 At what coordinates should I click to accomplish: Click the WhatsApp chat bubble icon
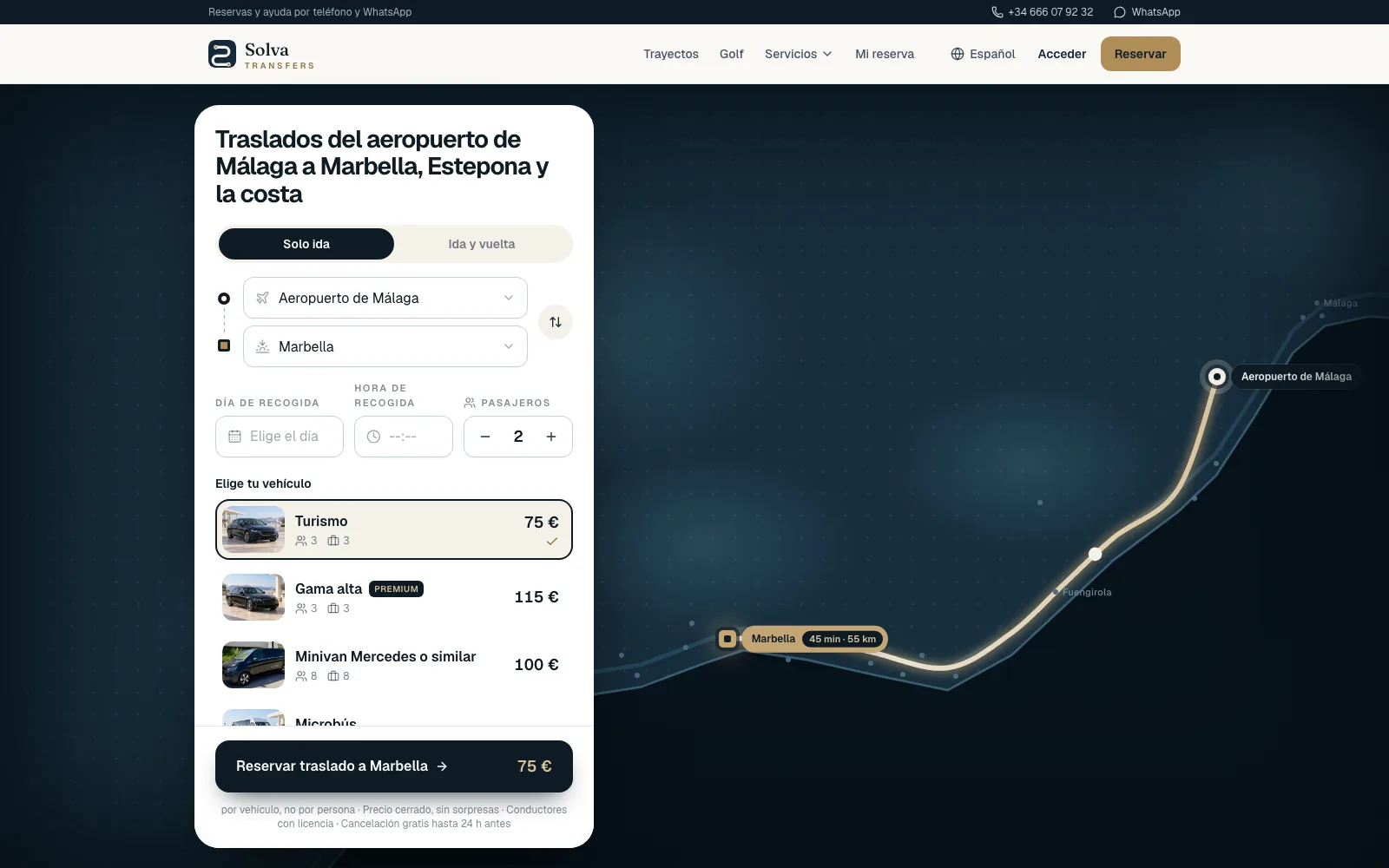click(x=1120, y=12)
